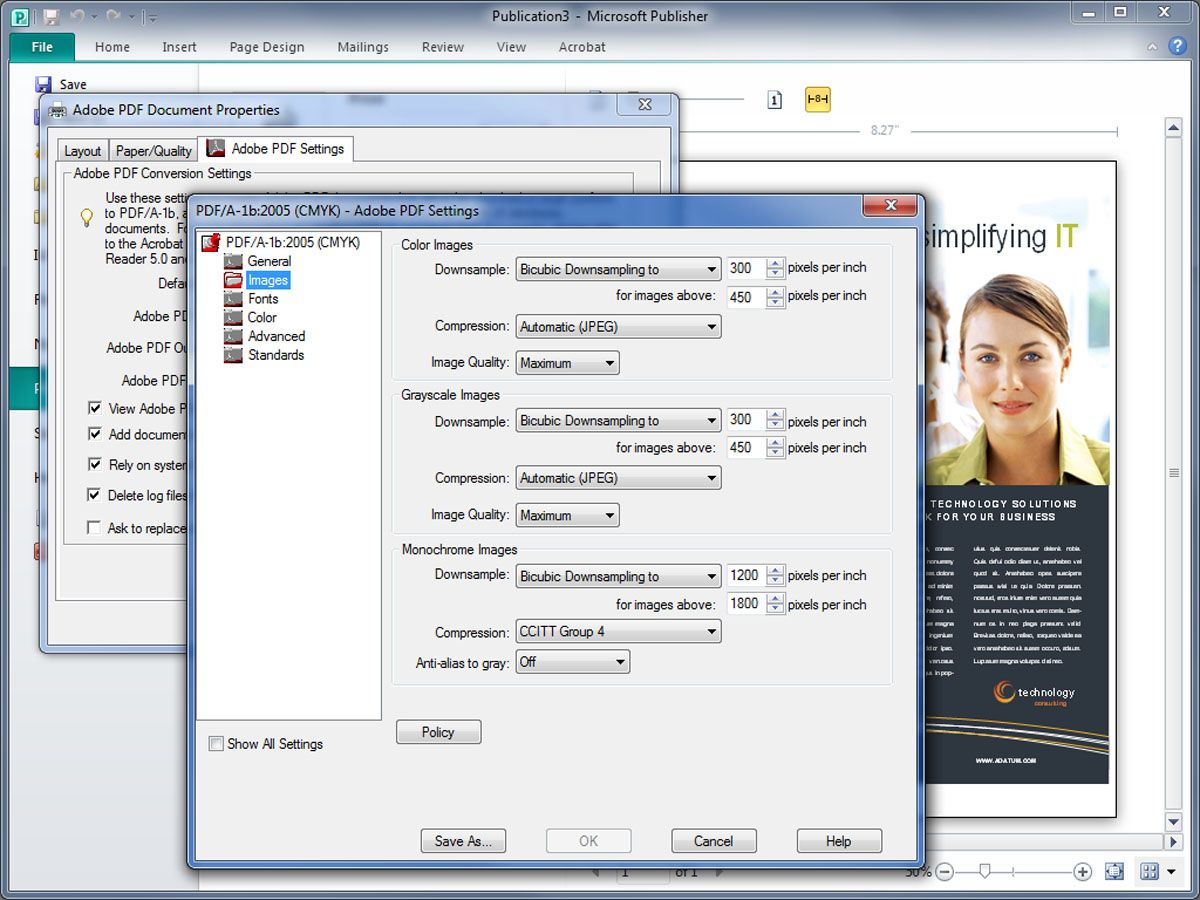This screenshot has width=1200, height=900.
Task: Click the open Images folder icon
Action: (233, 280)
